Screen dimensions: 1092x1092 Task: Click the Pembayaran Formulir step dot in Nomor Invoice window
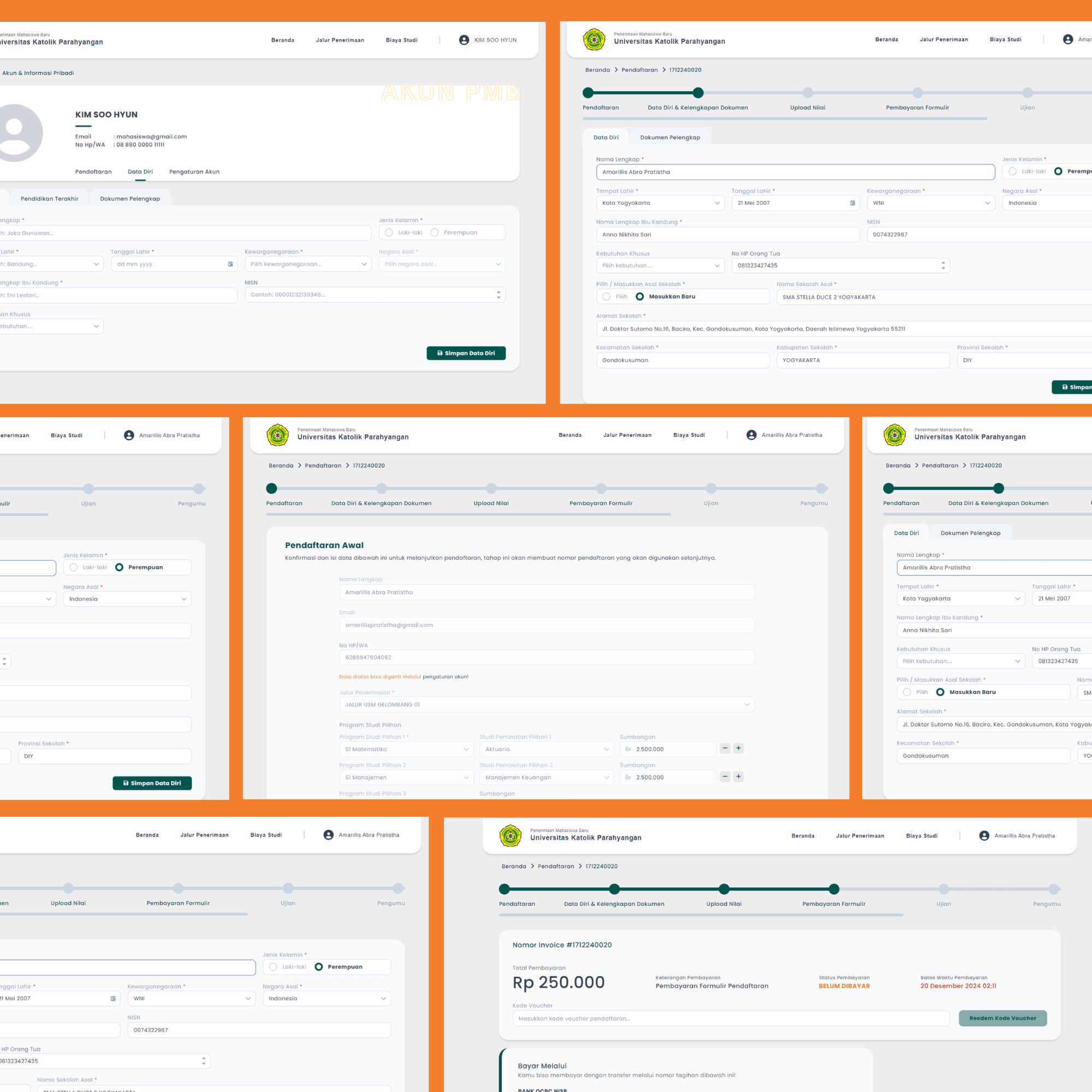coord(834,889)
